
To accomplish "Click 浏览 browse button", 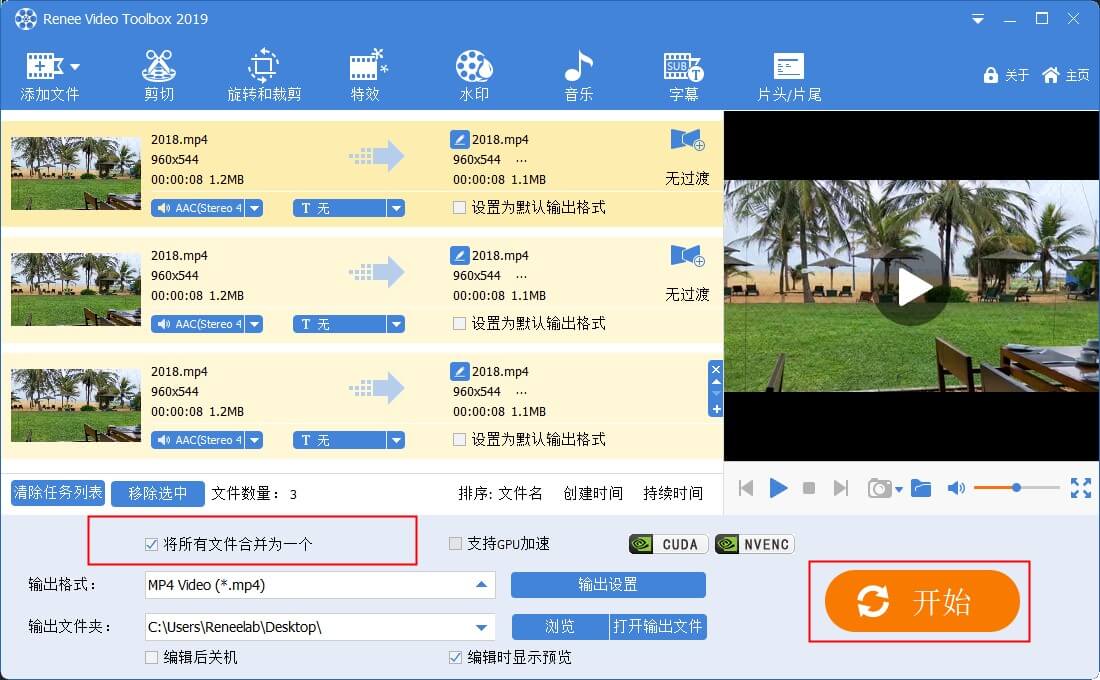I will (x=560, y=627).
